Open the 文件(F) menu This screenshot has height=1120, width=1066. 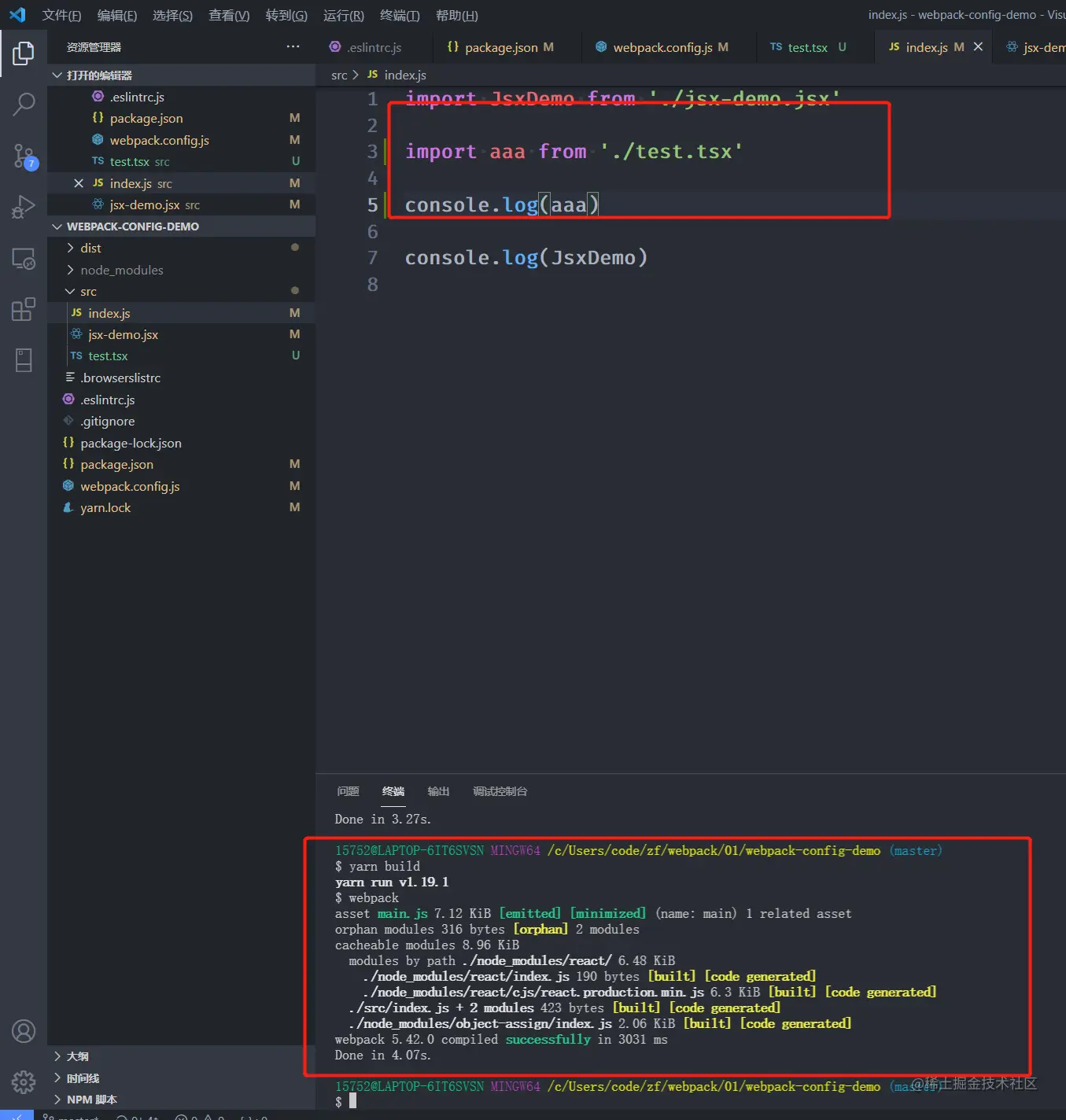62,15
